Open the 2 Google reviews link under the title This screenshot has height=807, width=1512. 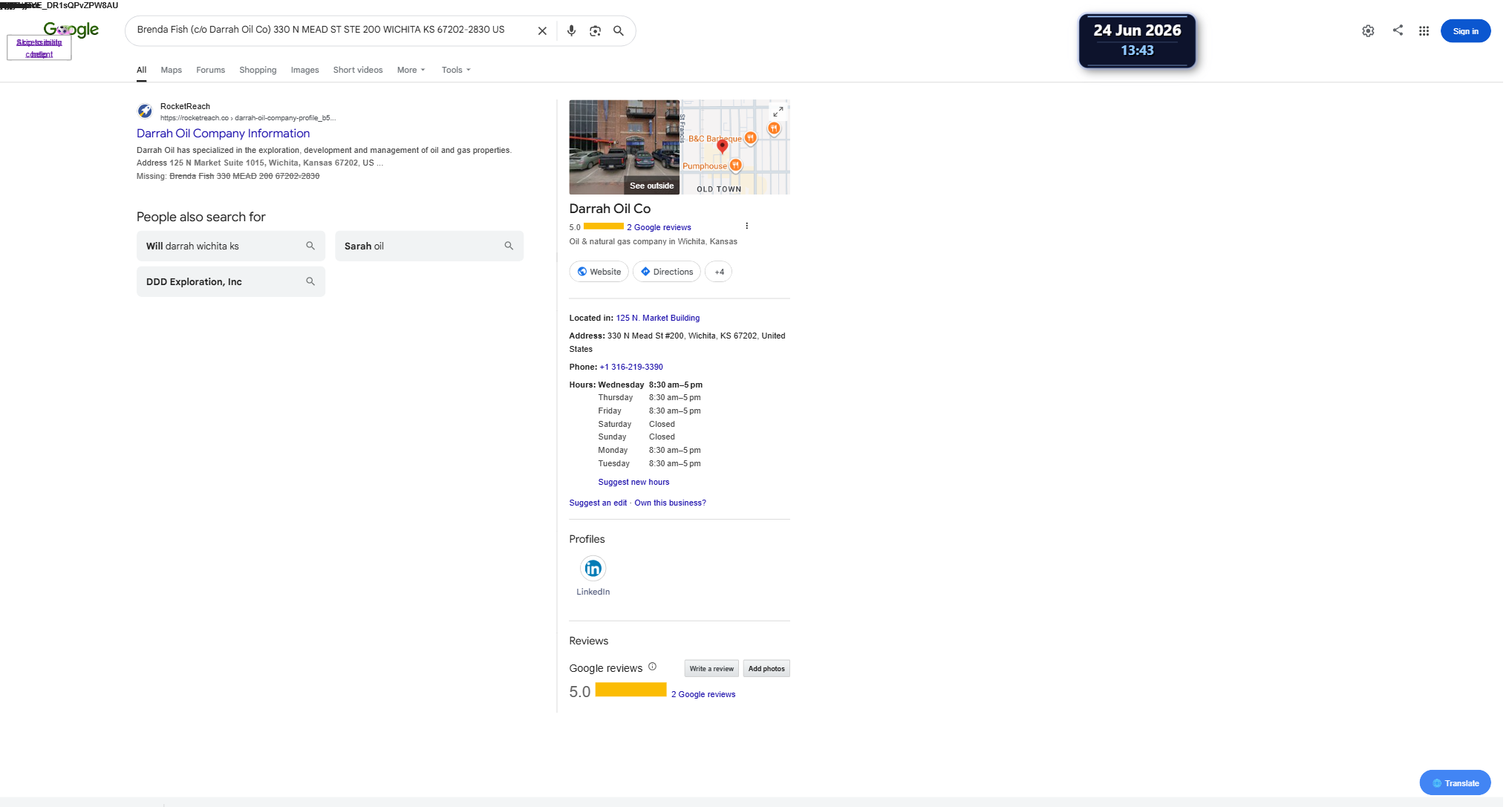pos(659,227)
